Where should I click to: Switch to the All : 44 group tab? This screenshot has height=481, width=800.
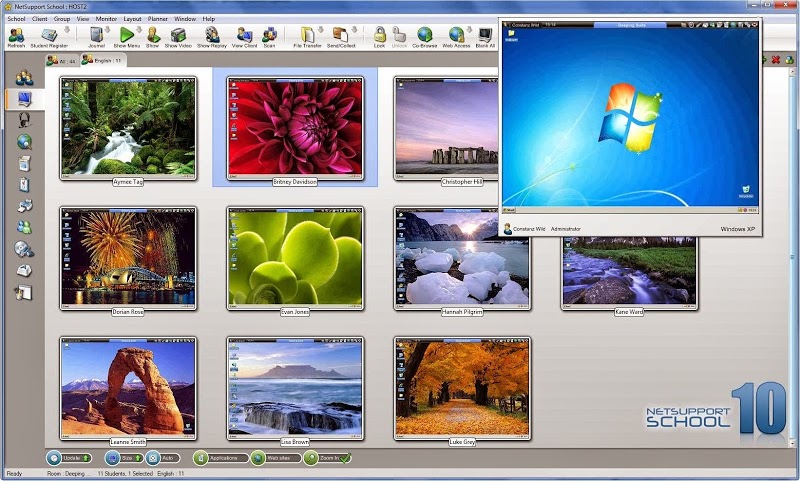[61, 61]
